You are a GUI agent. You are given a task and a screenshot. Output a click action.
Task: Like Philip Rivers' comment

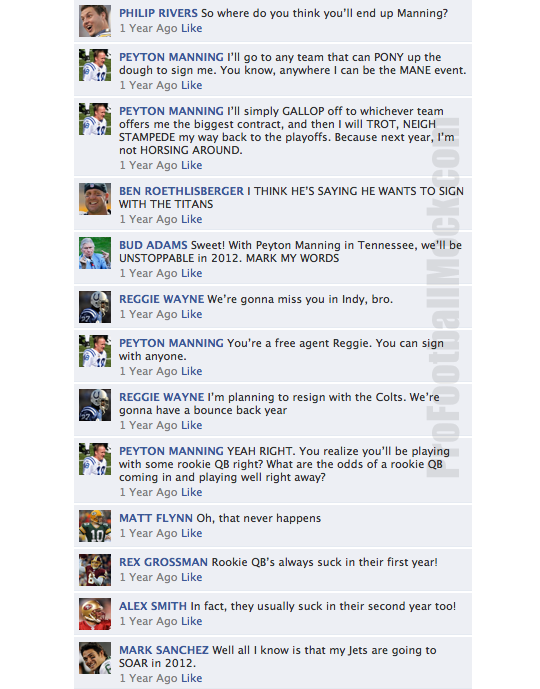click(x=192, y=28)
